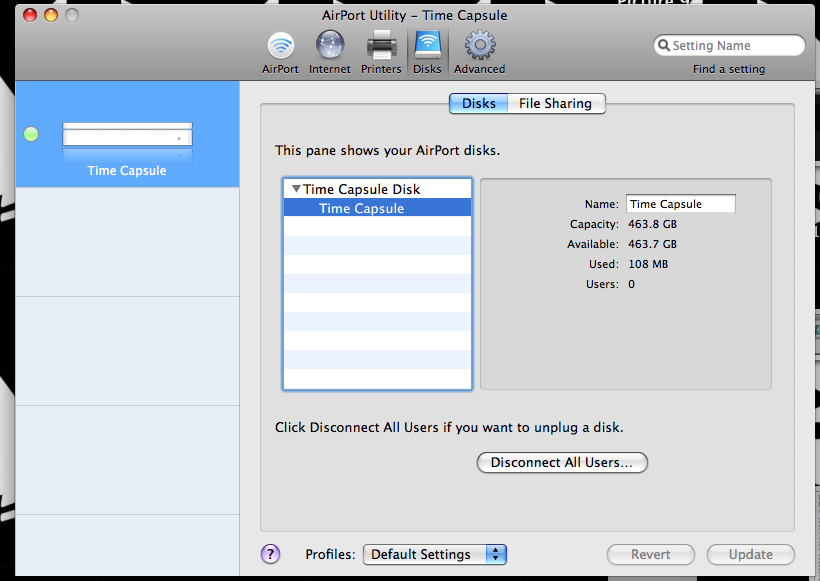Click the window title AirPort Utility – Time Capsule
The image size is (820, 581).
click(415, 15)
